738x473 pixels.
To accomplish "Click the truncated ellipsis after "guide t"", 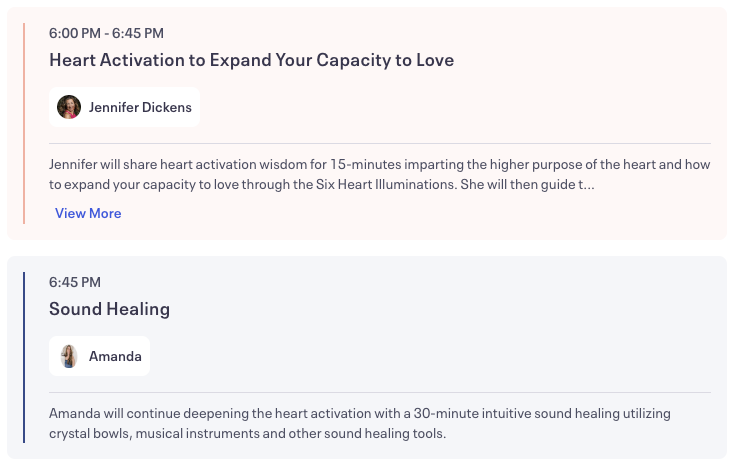I will tap(590, 185).
